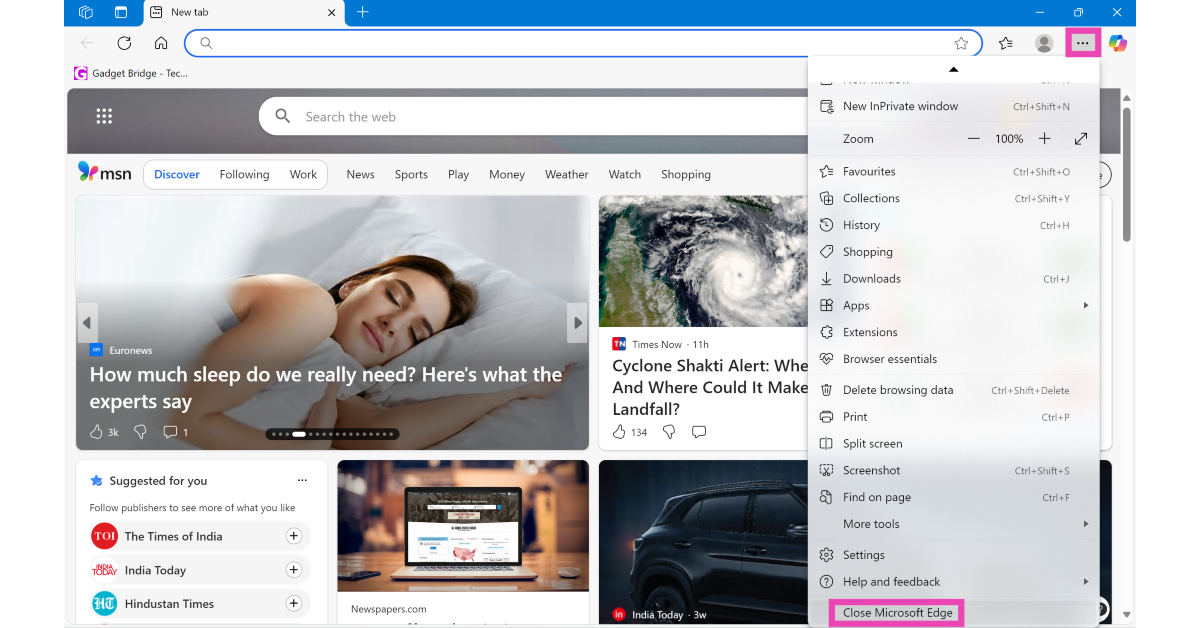The width and height of the screenshot is (1200, 628).
Task: Choose Close Microsoft Edge
Action: 897,613
